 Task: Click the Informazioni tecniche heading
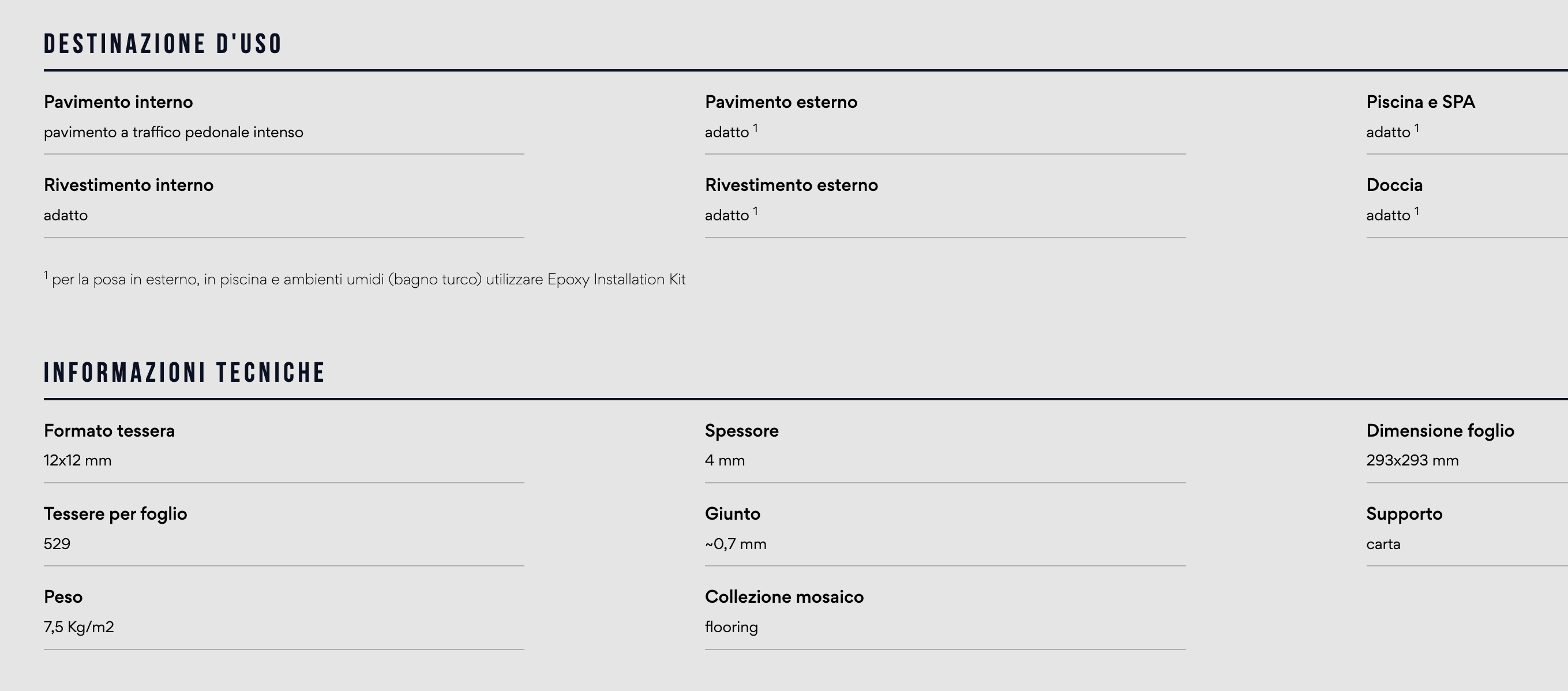click(185, 373)
